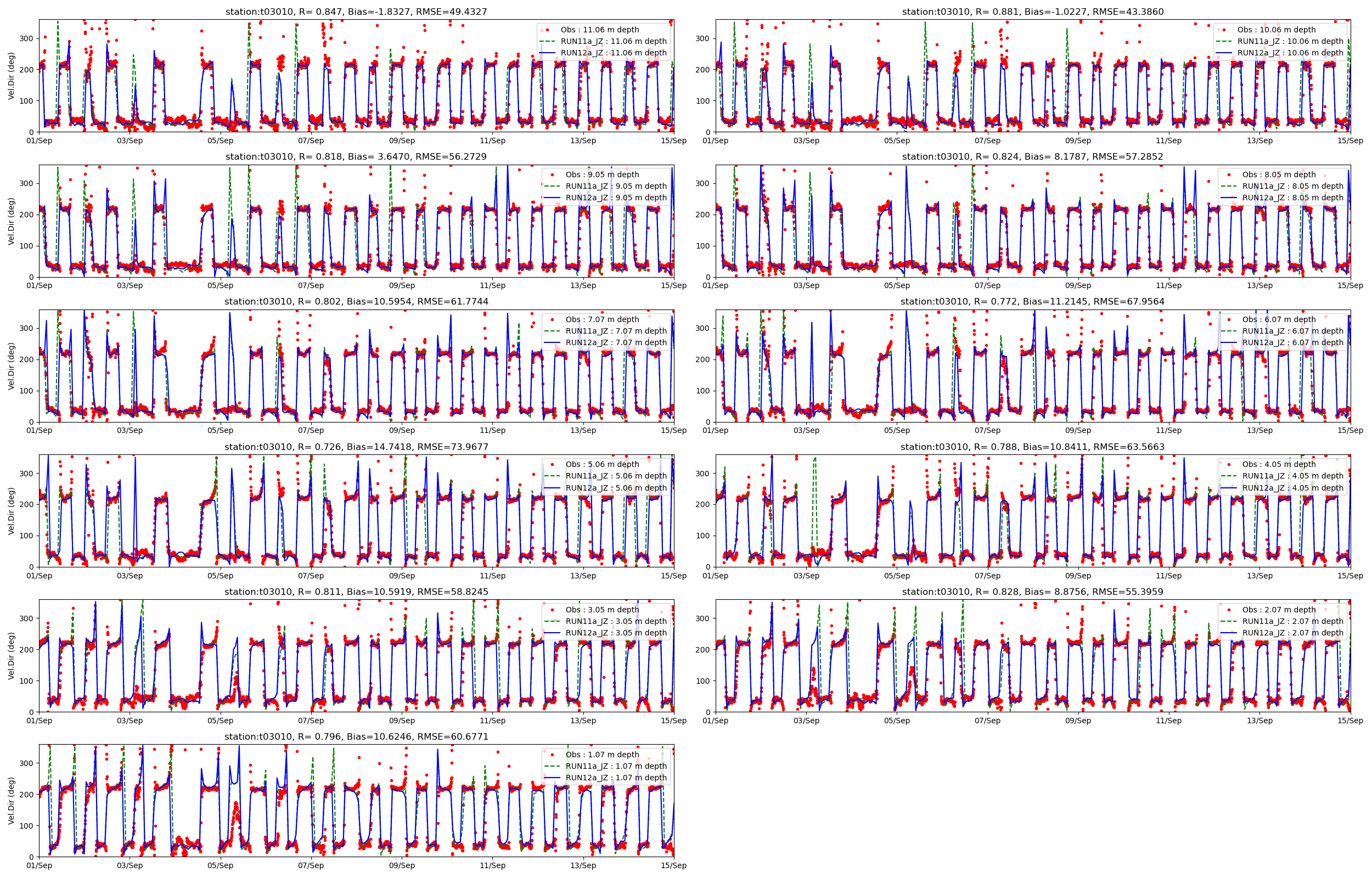Click the title with R= 0.847
The width and height of the screenshot is (1372, 878).
(x=356, y=12)
